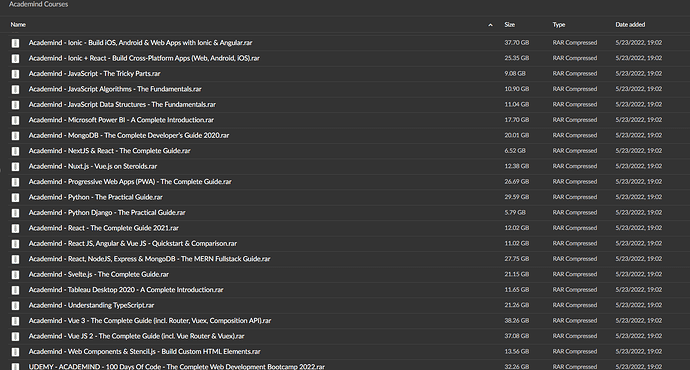Click the file icon for Vue JS 2 rar

tap(15, 336)
